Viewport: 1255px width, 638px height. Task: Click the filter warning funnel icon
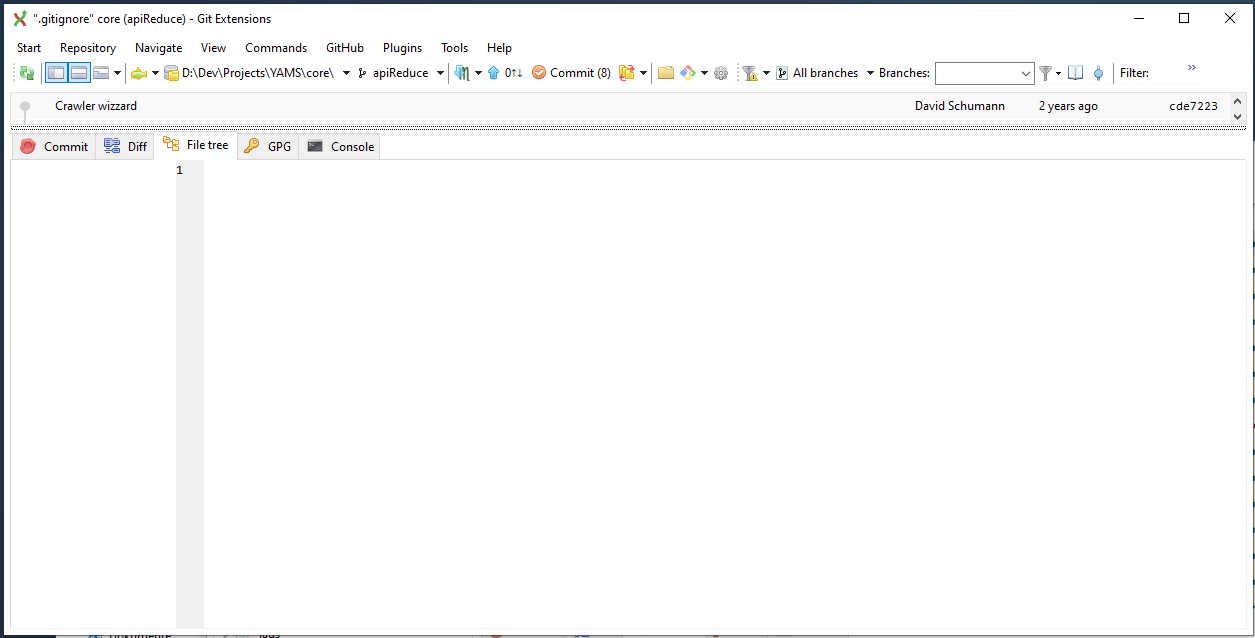(749, 73)
